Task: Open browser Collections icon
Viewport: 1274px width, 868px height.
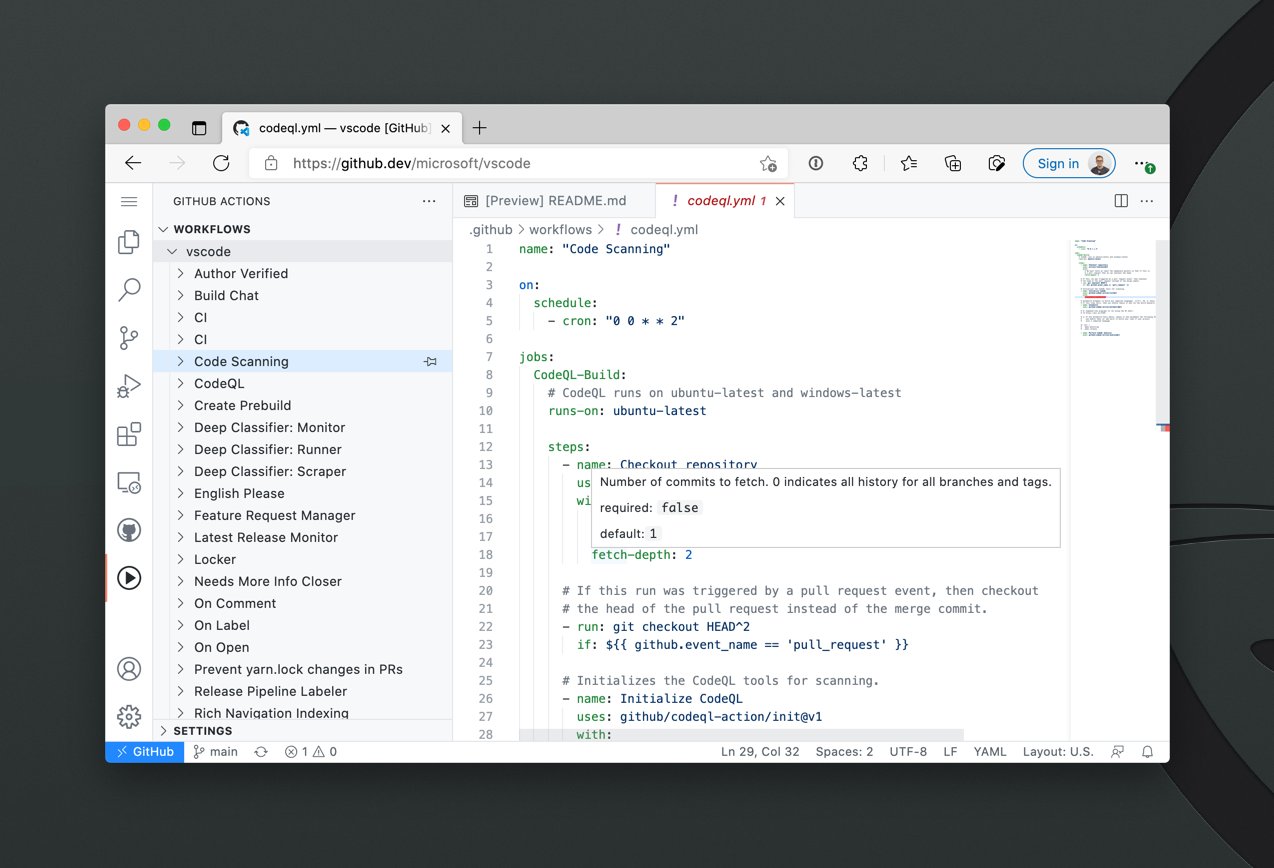Action: tap(953, 163)
